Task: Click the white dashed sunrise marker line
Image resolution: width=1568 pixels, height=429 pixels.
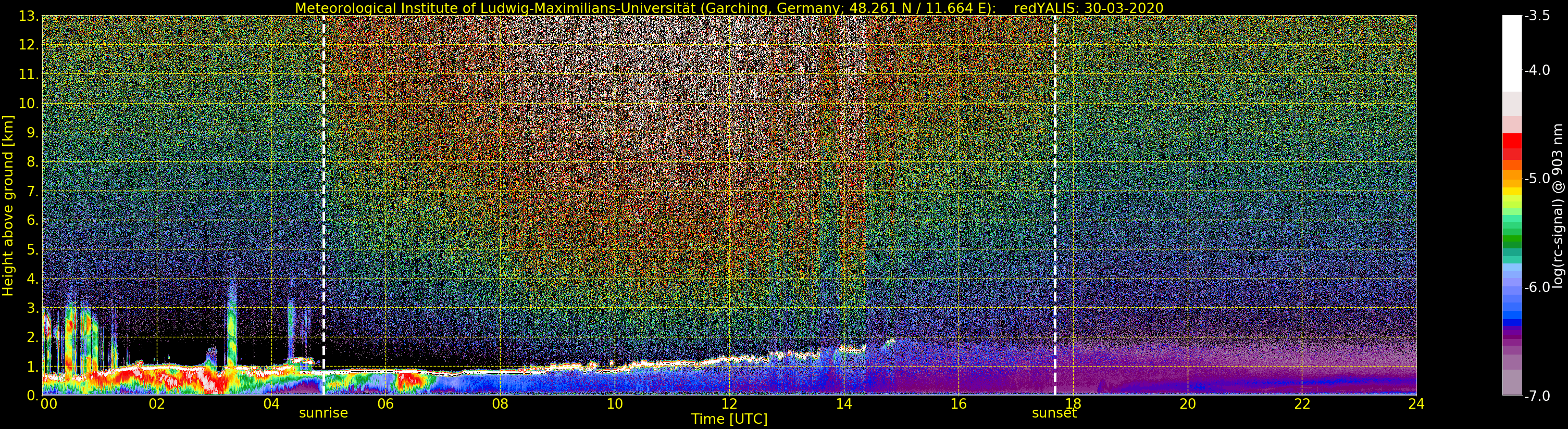Action: pyautogui.click(x=323, y=206)
